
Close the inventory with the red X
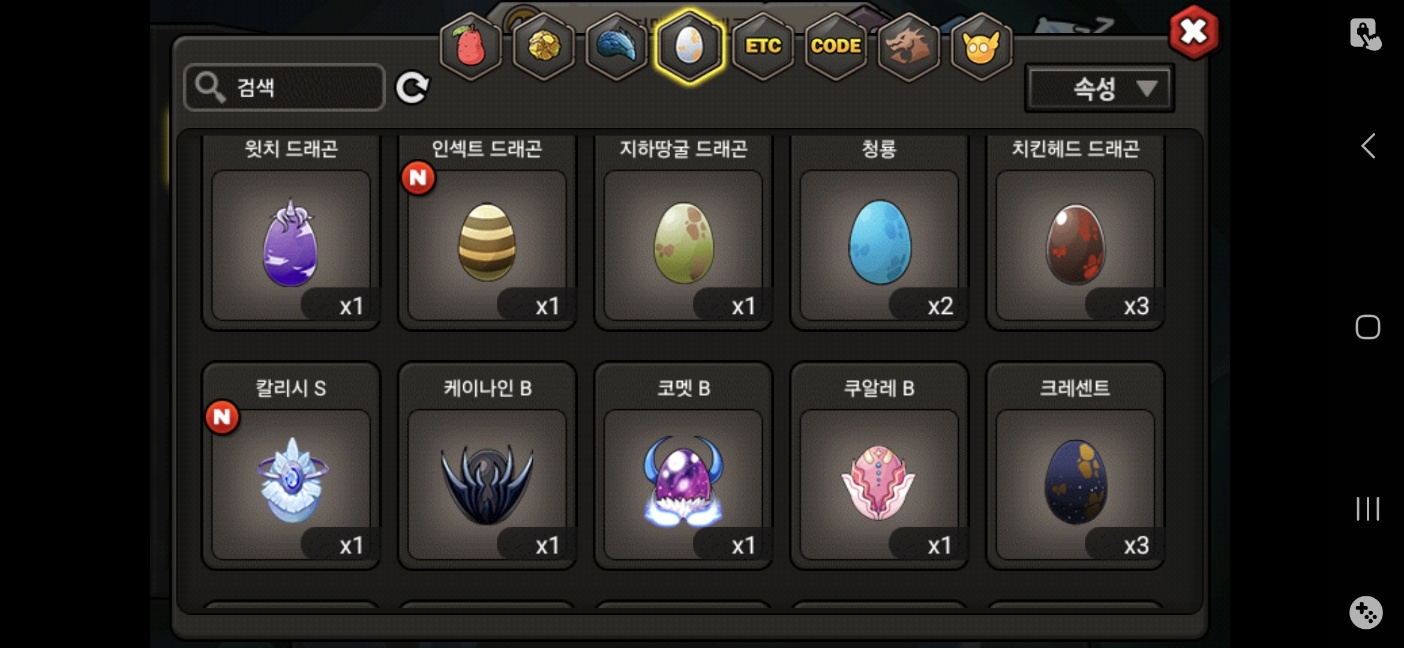coord(1194,32)
